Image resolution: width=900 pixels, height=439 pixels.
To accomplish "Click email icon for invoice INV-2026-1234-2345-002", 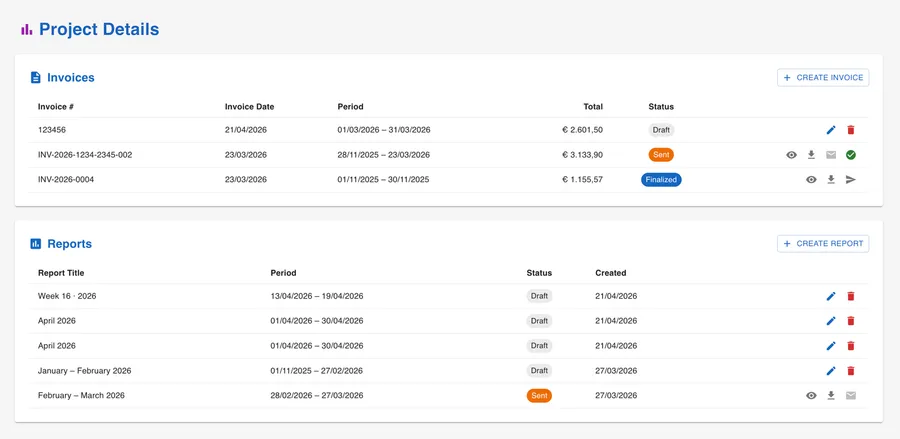I will (x=831, y=155).
